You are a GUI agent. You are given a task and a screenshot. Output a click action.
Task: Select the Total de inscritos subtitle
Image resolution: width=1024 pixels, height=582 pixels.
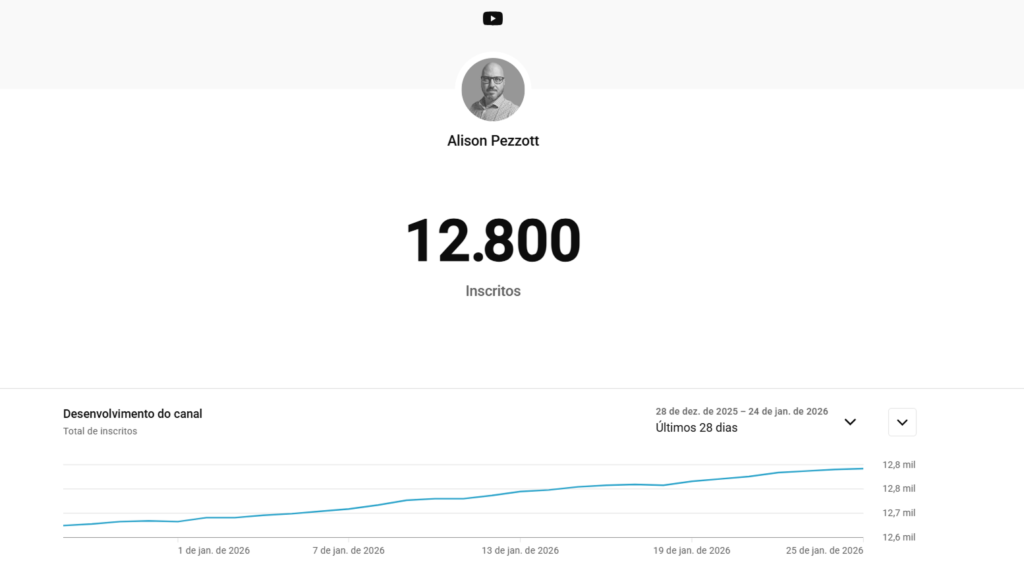[x=100, y=432]
